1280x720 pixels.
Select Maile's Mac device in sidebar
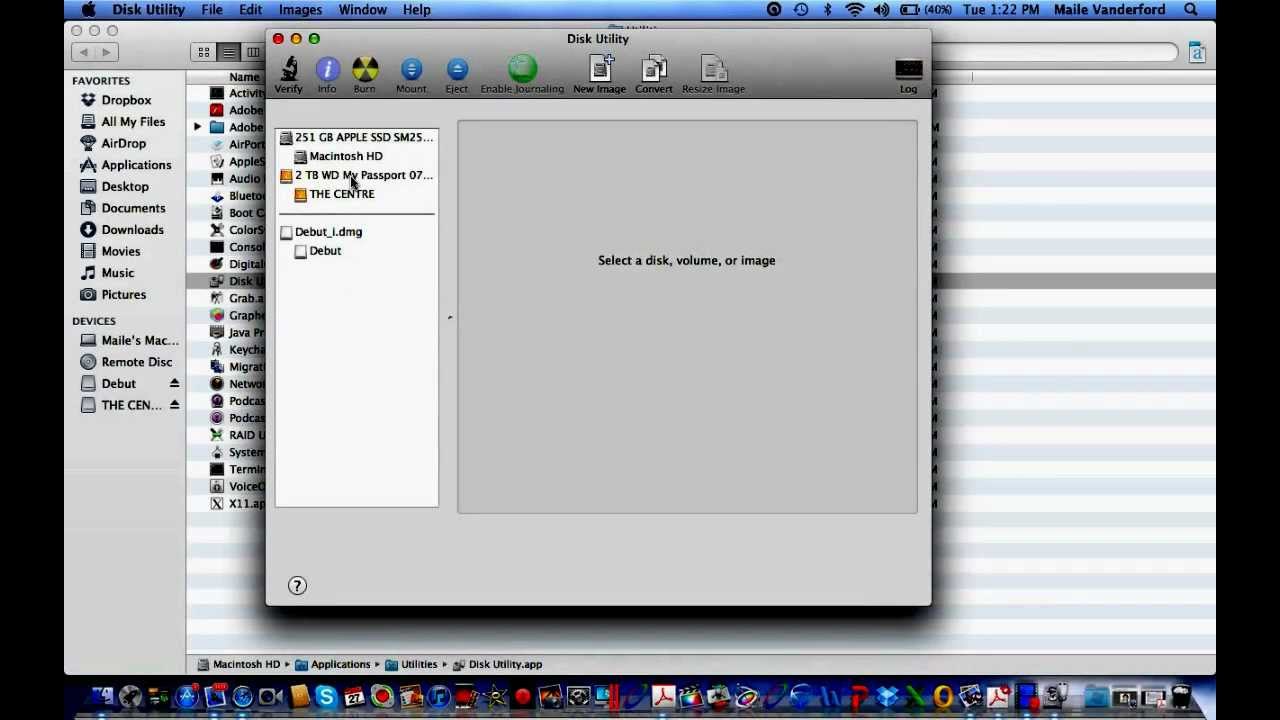pyautogui.click(x=129, y=340)
